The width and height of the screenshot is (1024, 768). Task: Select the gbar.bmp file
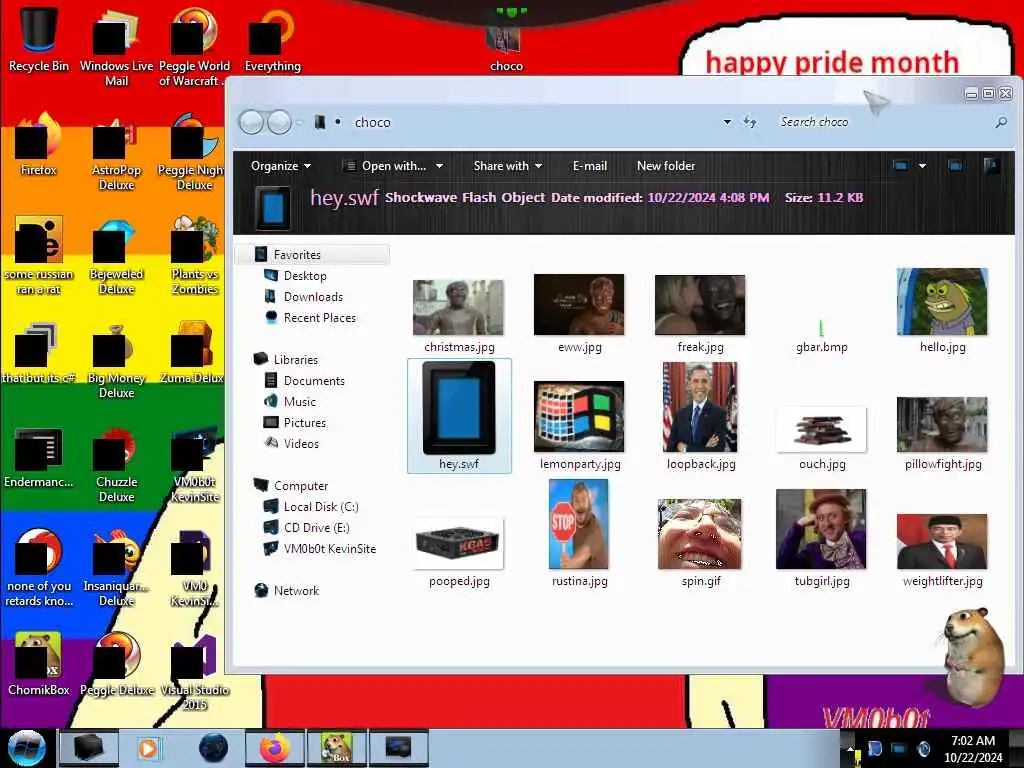[x=822, y=336]
